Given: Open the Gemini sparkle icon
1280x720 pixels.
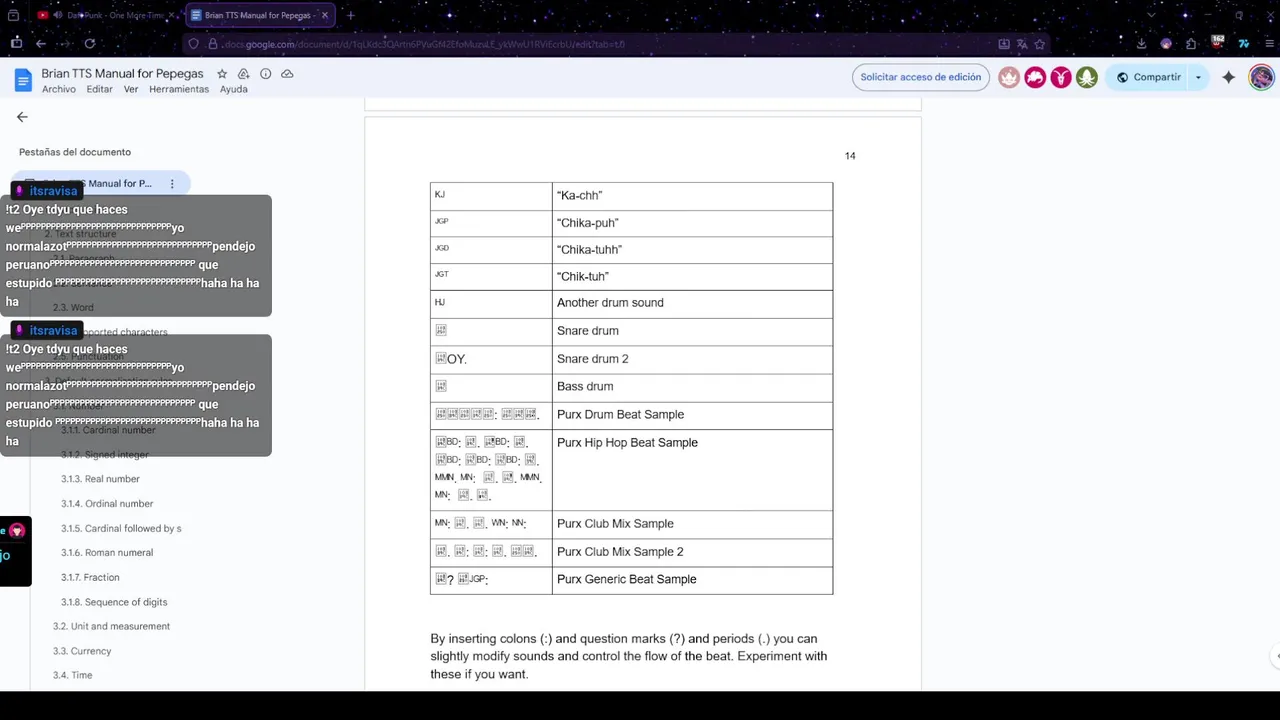Looking at the screenshot, I should [x=1228, y=77].
